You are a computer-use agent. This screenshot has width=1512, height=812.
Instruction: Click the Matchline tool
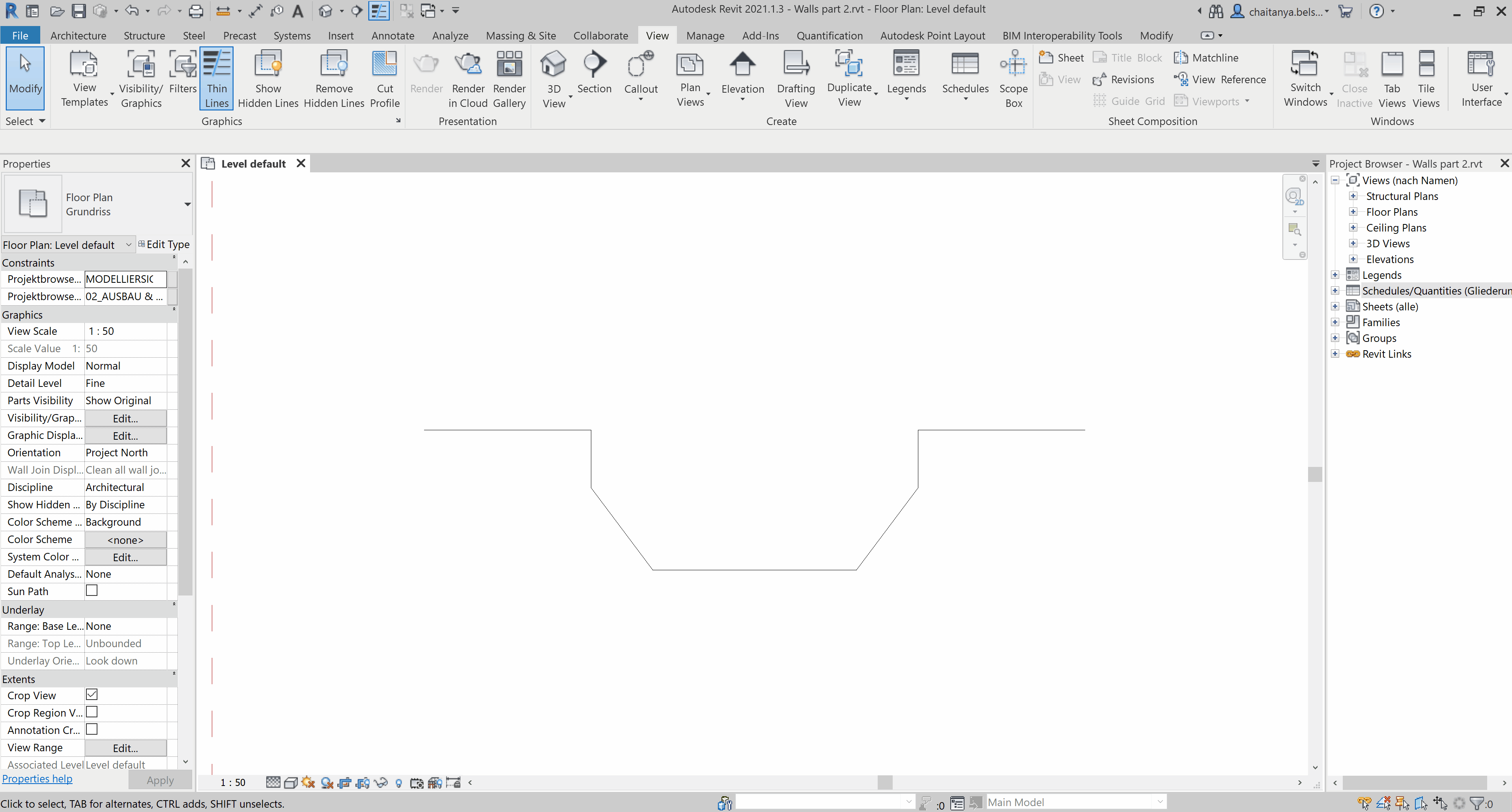pyautogui.click(x=1206, y=58)
